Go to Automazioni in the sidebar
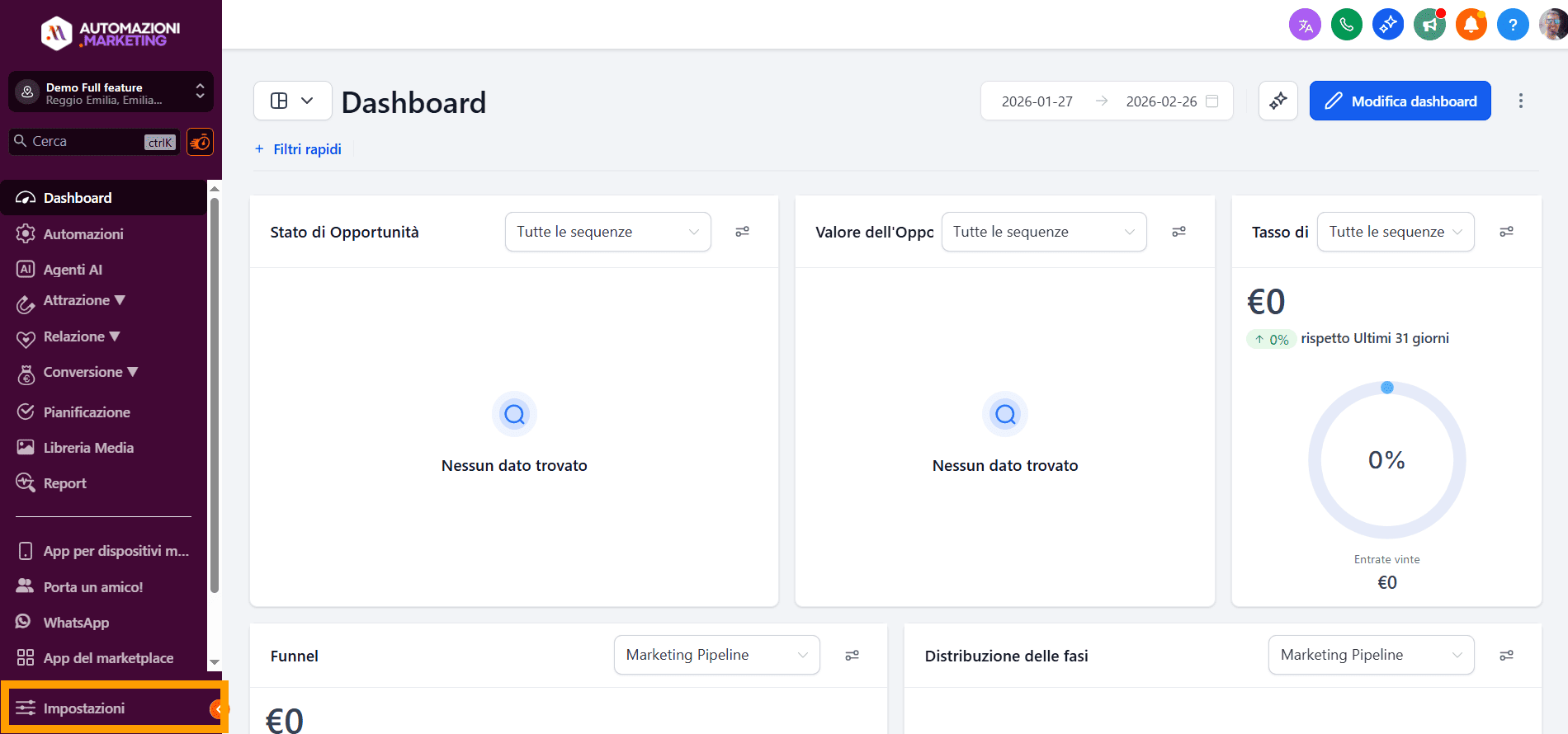The width and height of the screenshot is (1568, 734). (83, 234)
